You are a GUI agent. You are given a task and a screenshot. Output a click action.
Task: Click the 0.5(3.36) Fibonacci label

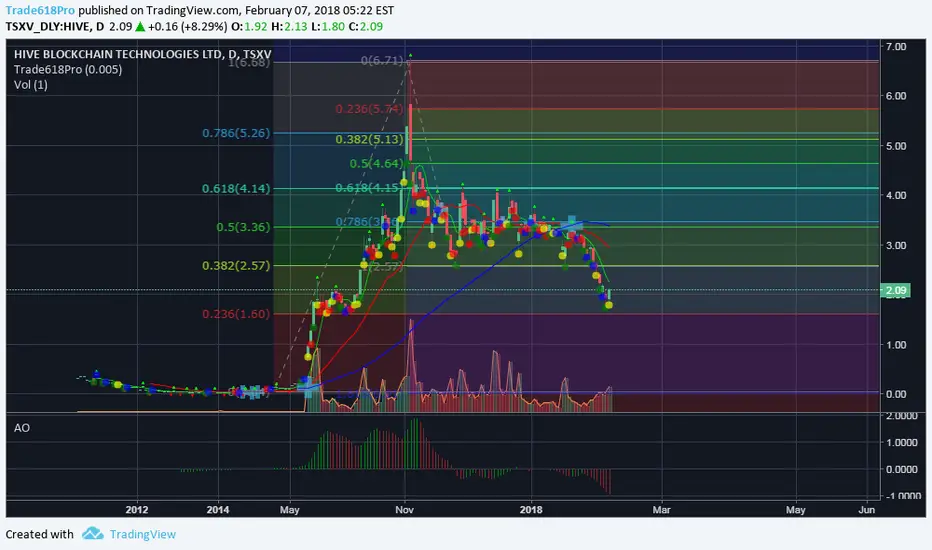pyautogui.click(x=243, y=227)
